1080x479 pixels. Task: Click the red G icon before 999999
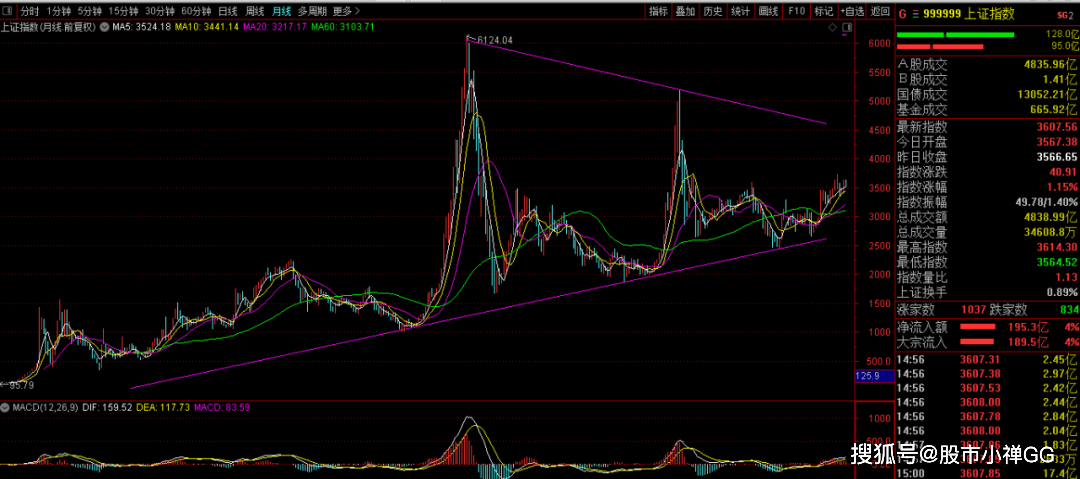(x=902, y=14)
